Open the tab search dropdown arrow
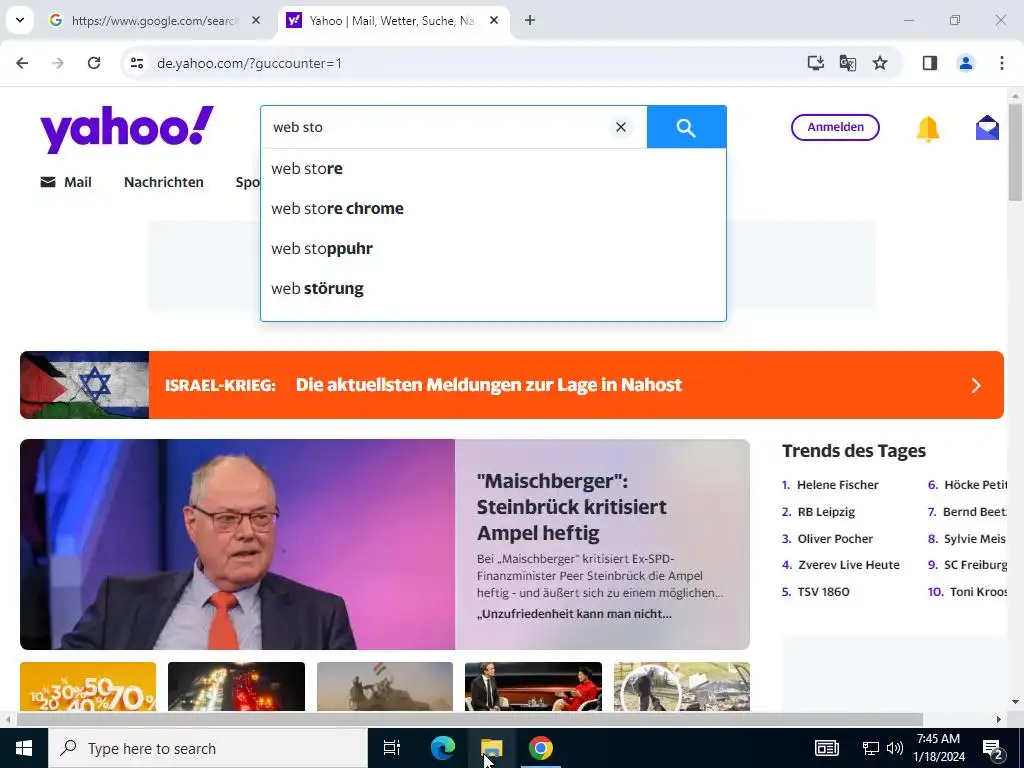This screenshot has width=1024, height=768. pyautogui.click(x=20, y=20)
